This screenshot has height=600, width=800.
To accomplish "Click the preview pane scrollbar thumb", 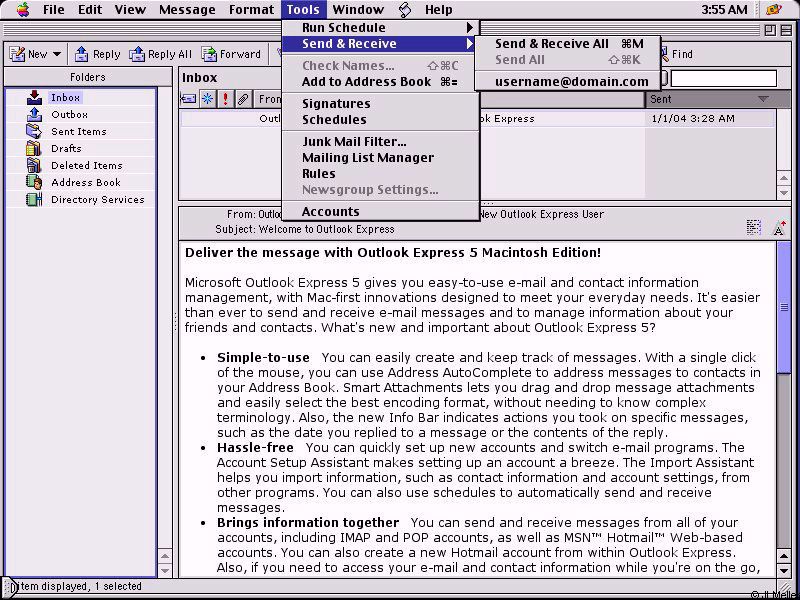I will [x=784, y=308].
